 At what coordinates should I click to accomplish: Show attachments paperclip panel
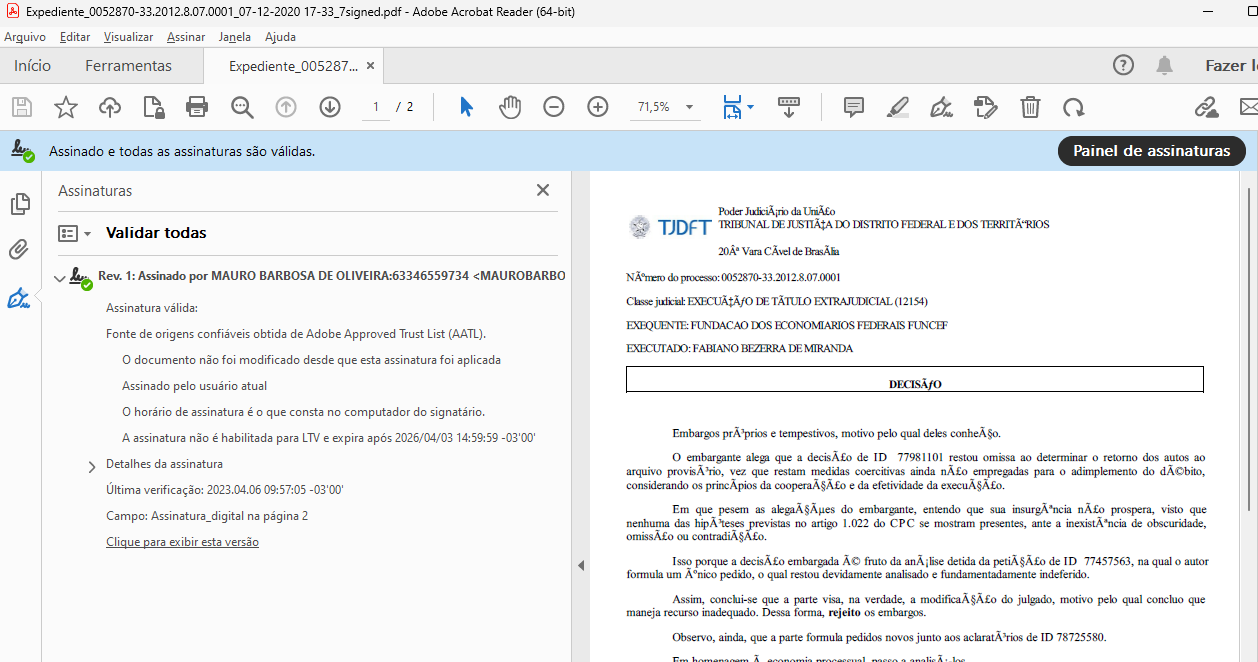19,250
